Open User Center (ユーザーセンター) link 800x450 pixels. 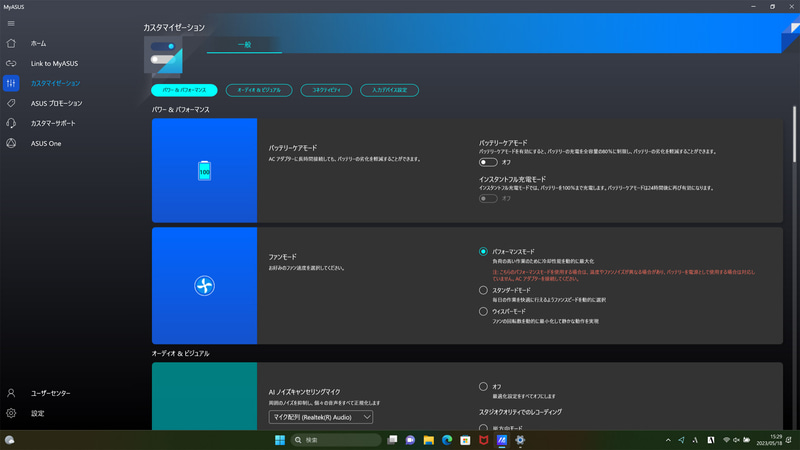tap(51, 393)
